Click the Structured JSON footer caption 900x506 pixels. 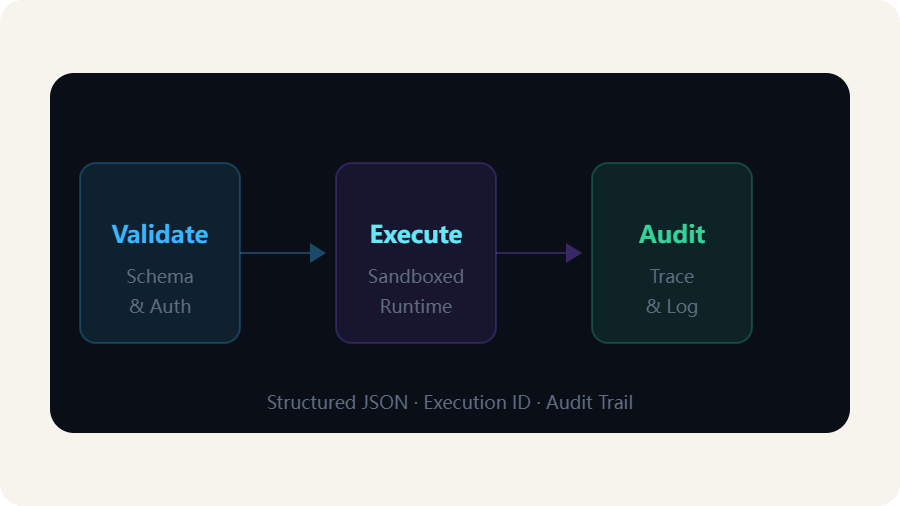[450, 402]
